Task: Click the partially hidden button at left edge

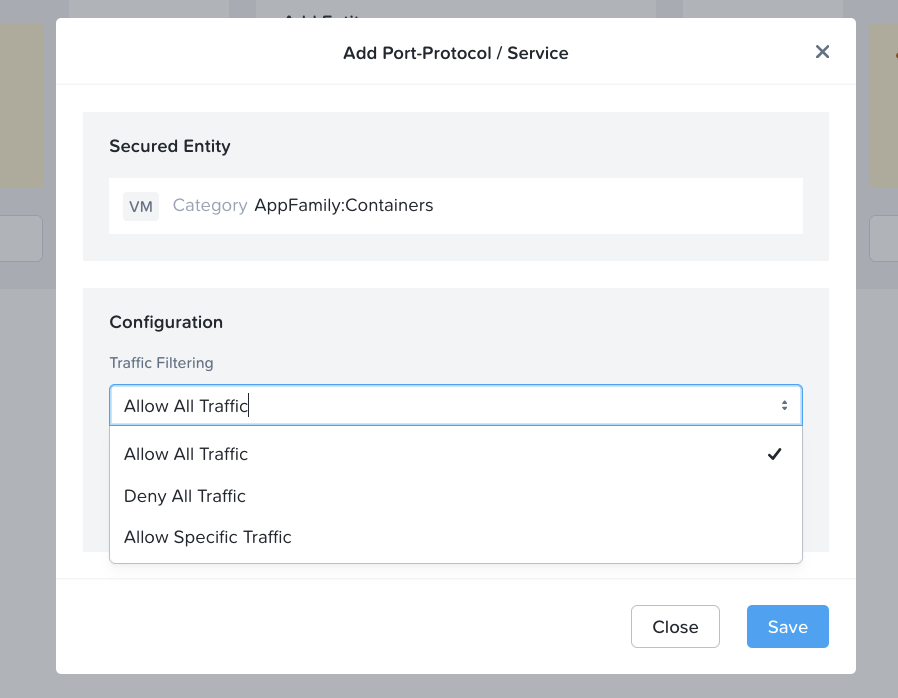Action: point(22,239)
